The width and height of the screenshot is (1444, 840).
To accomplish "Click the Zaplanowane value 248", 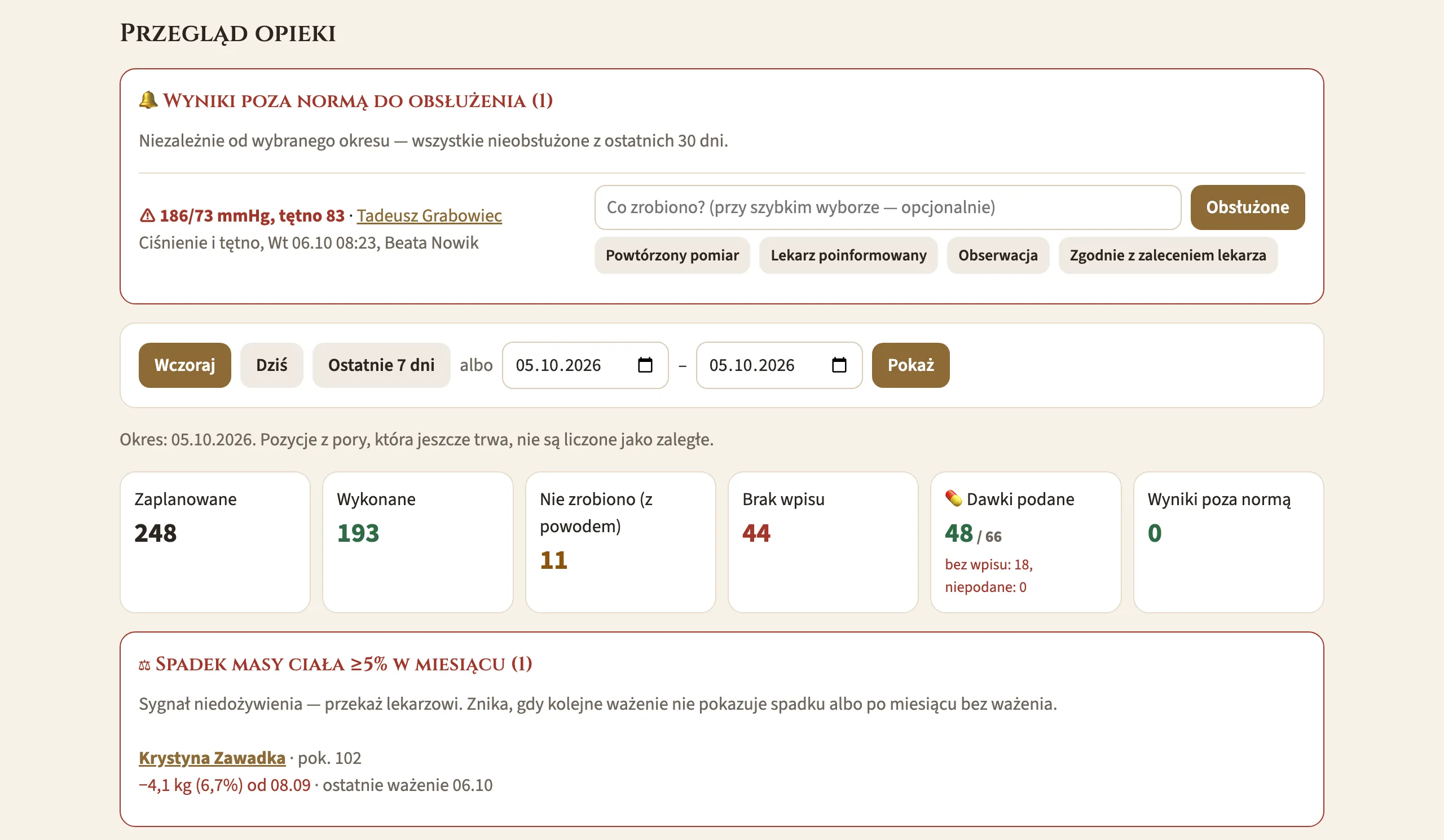I will pos(155,533).
